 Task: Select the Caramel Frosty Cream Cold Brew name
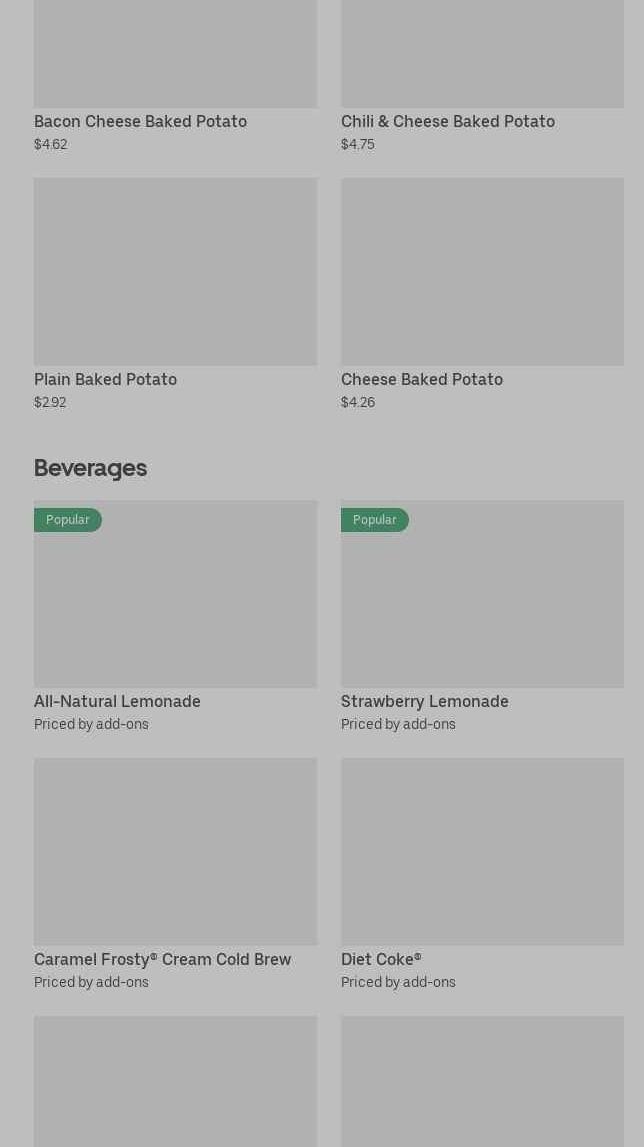(x=162, y=959)
